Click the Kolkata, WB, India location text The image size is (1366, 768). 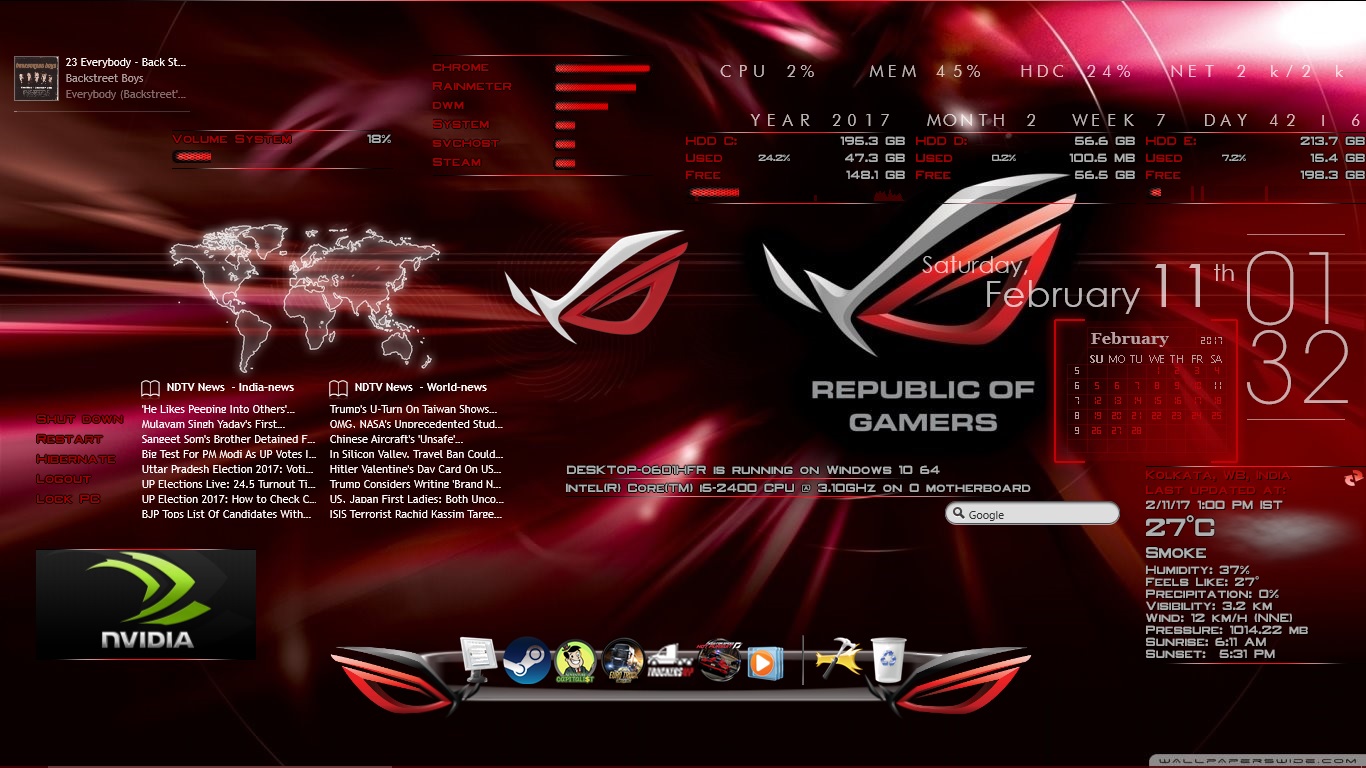tap(1218, 475)
